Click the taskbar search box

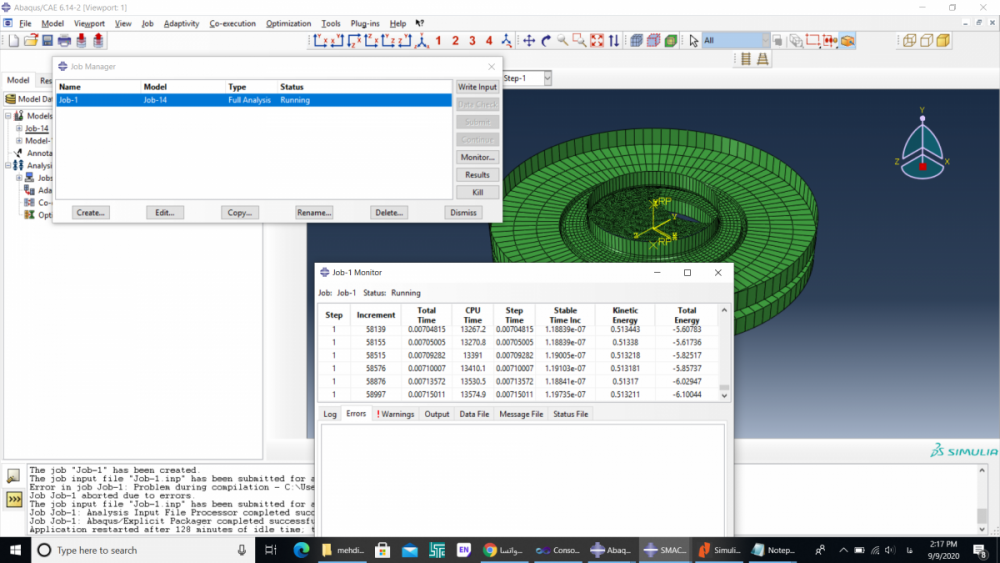coord(143,550)
